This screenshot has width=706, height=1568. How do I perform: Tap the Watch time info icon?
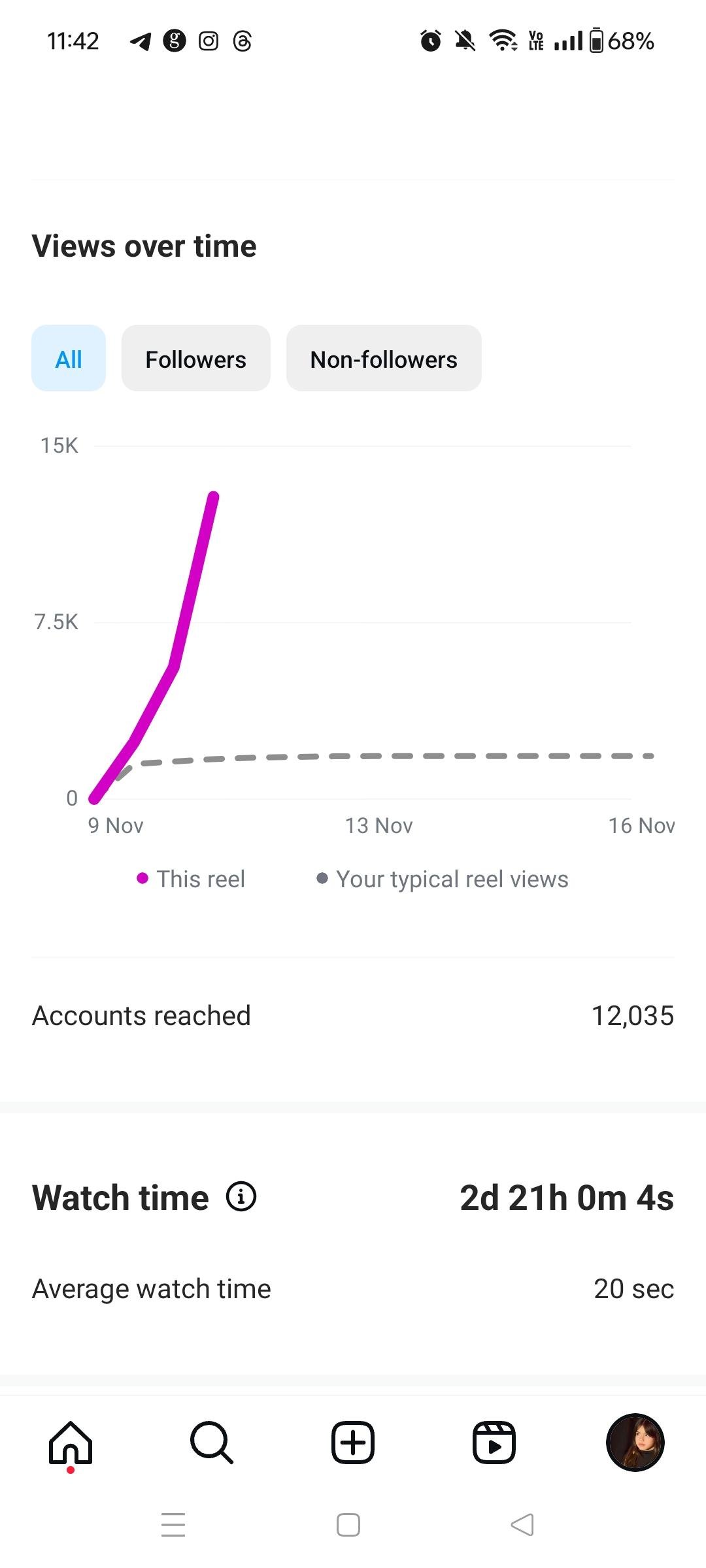(241, 1197)
